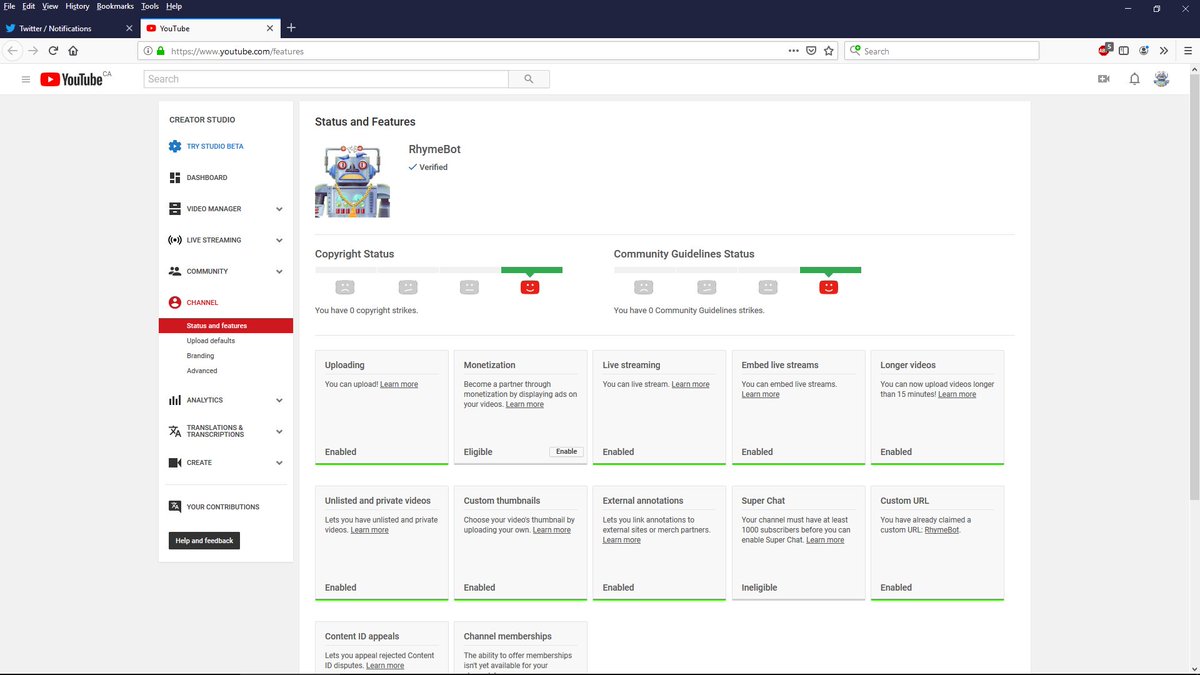Screen dimensions: 1200x675
Task: Click the Firefox search box
Action: point(942,51)
